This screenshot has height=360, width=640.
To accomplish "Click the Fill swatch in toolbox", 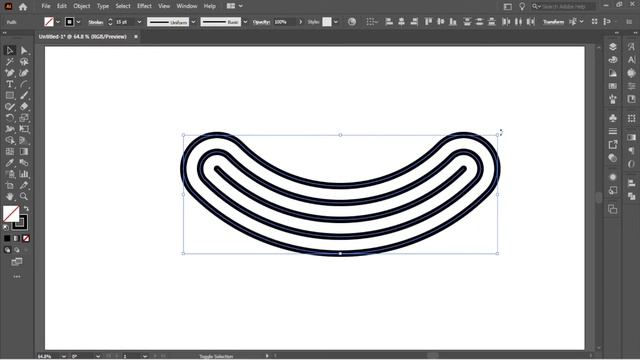I will coord(10,213).
